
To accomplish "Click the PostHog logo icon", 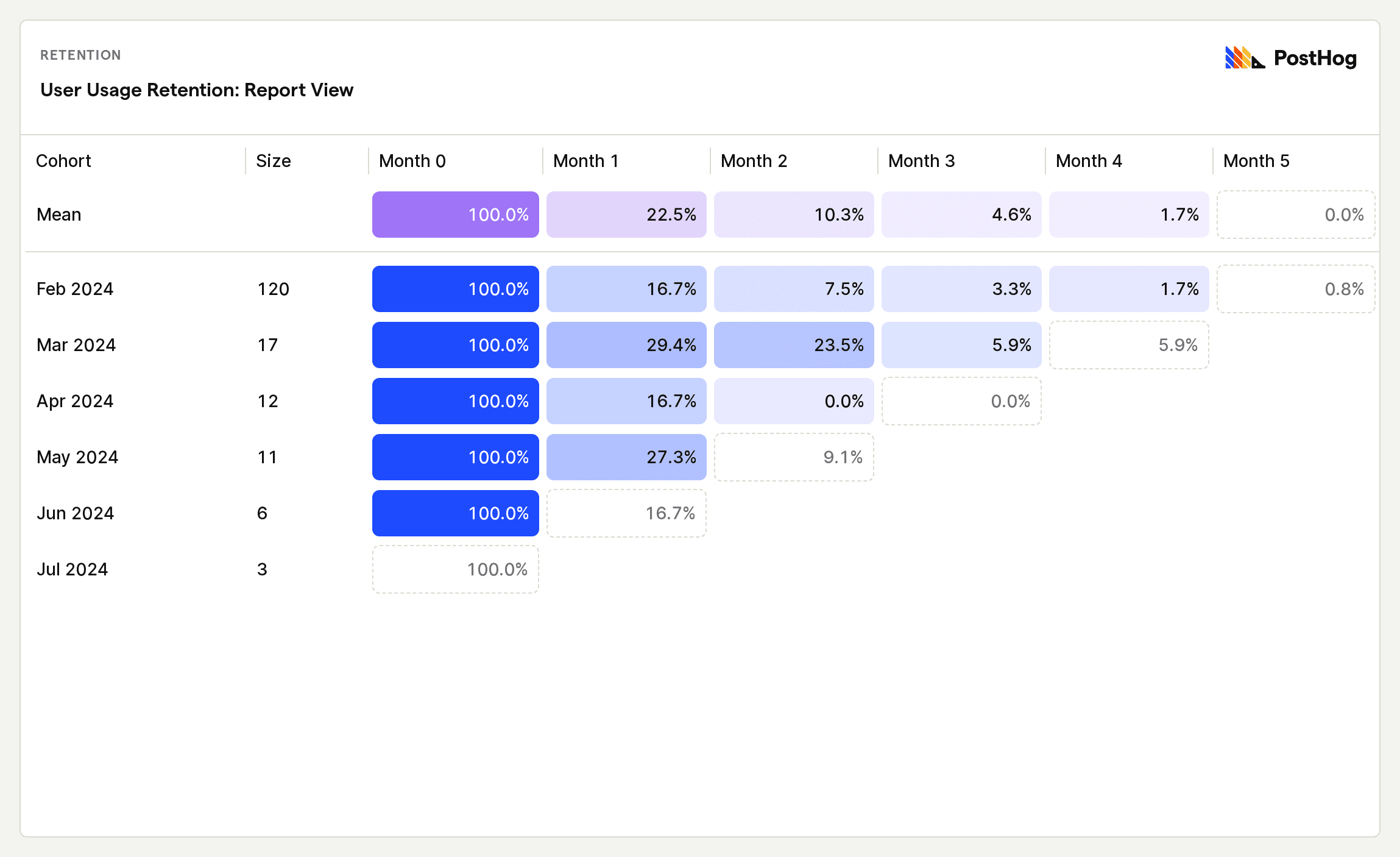I will 1244,58.
